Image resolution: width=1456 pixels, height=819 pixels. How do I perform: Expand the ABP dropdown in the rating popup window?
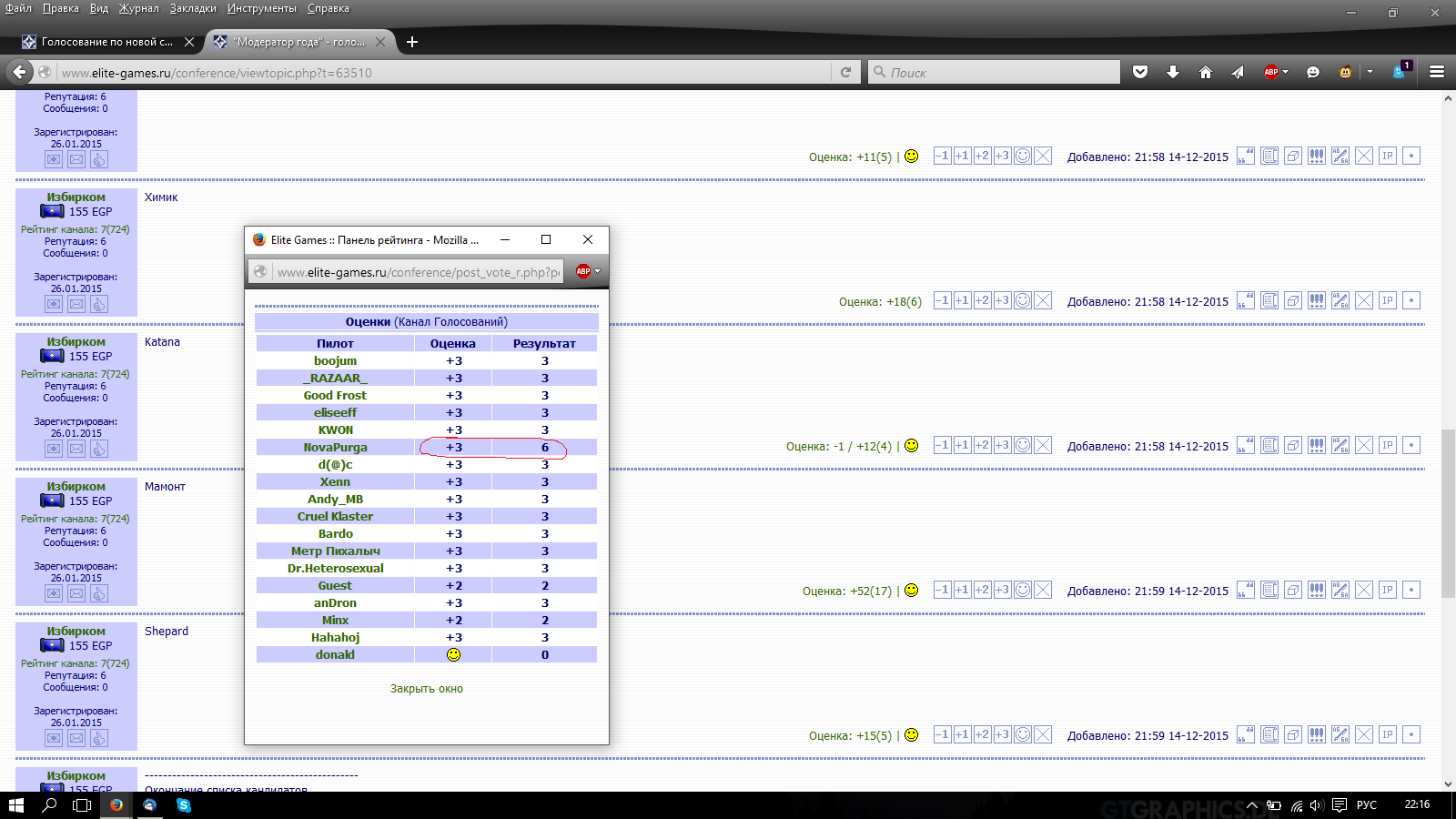[x=597, y=271]
